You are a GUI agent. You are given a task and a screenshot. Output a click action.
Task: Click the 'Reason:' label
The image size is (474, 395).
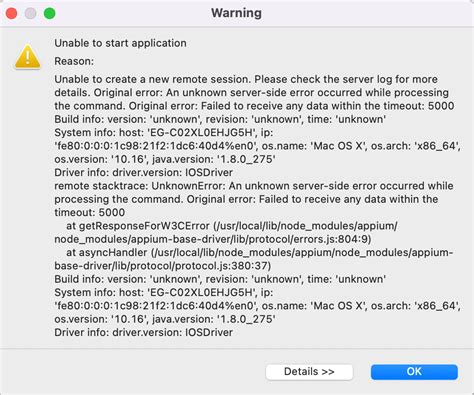74,61
